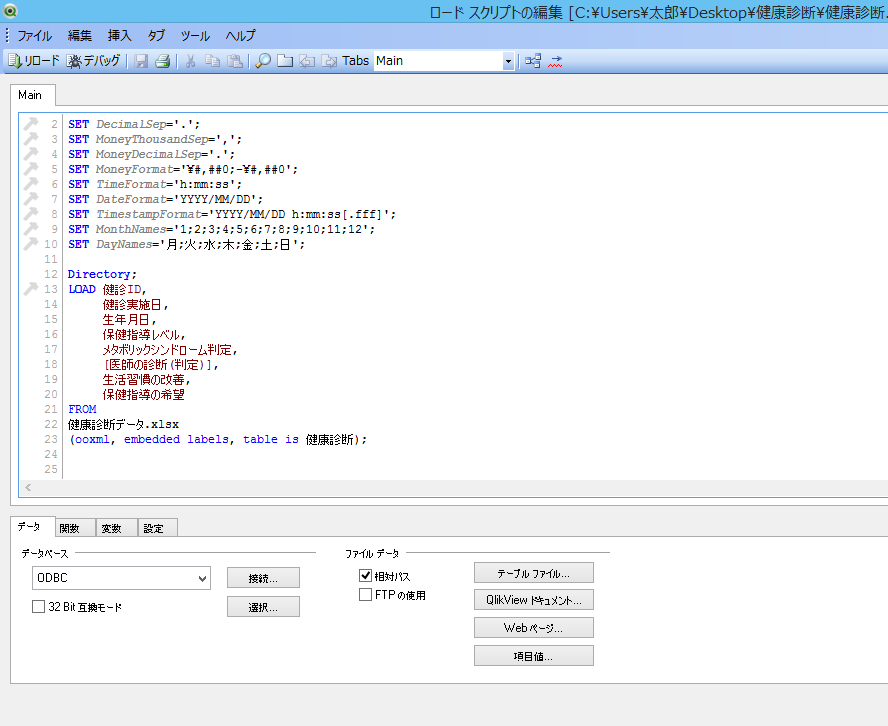Click the field 健診実施日 on line 14
Screen dimensions: 888x726
click(133, 304)
